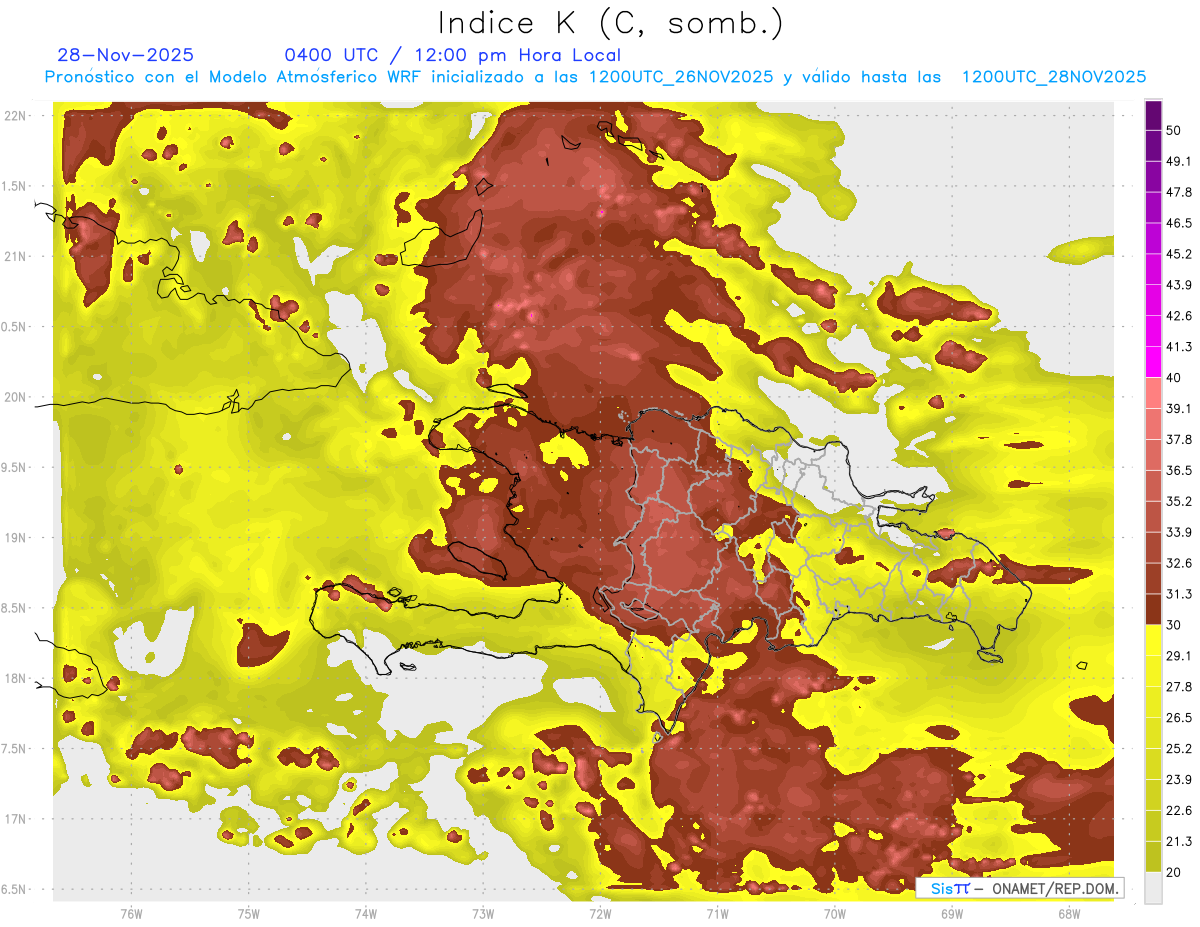Click the '29.1' colorbar value
Image resolution: width=1200 pixels, height=927 pixels.
[x=1179, y=655]
